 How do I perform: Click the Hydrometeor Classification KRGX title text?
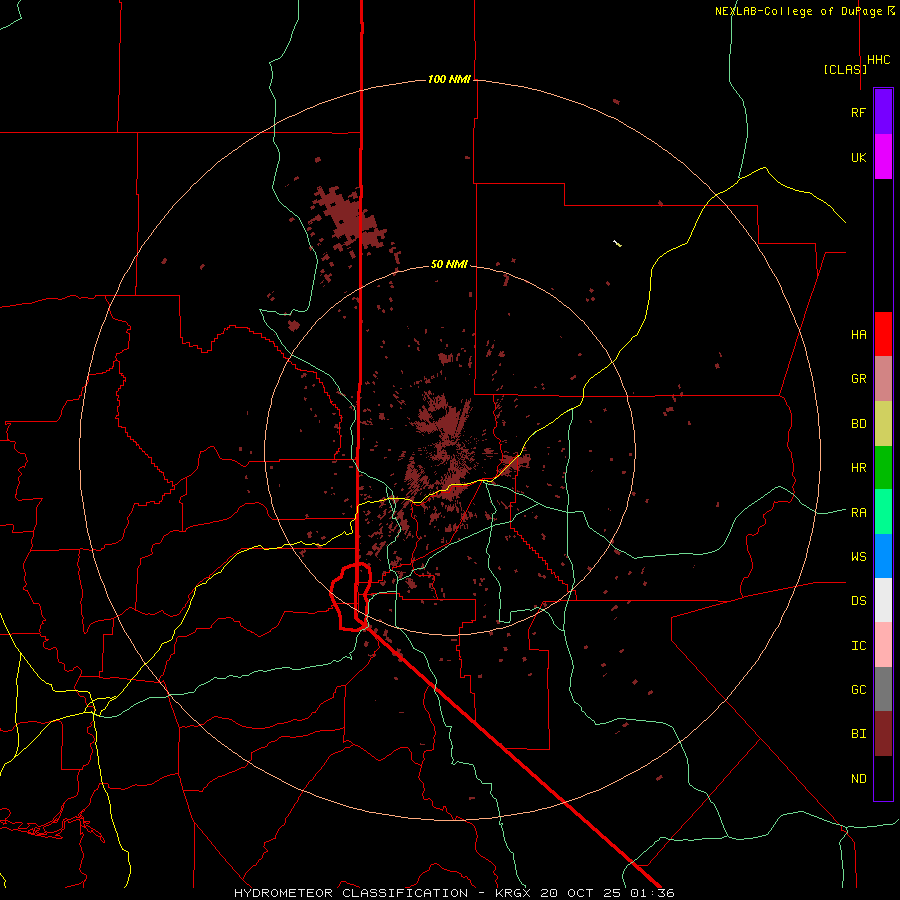coord(454,893)
